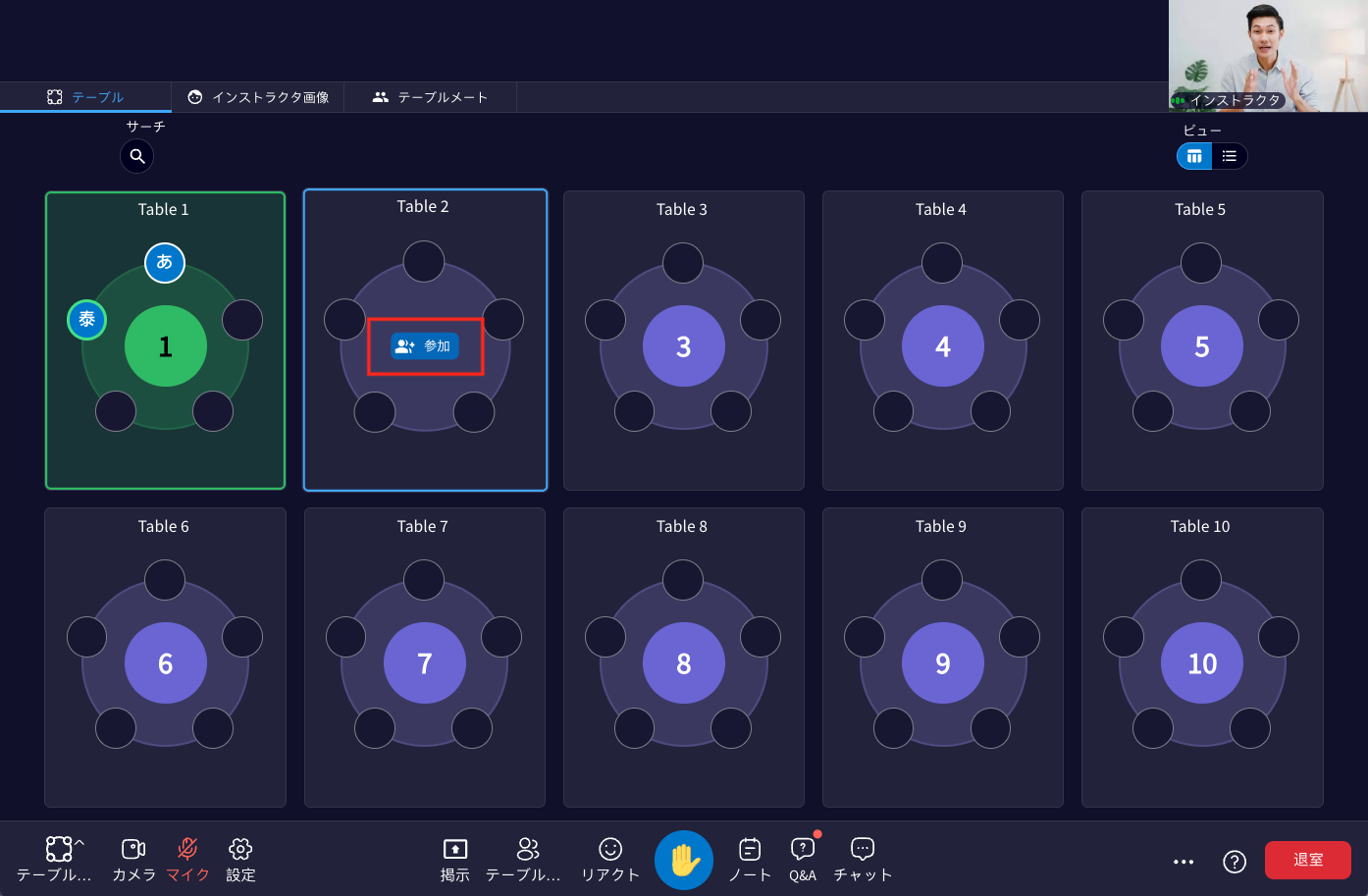Select the テーブル tab
1368x896 pixels.
85,97
